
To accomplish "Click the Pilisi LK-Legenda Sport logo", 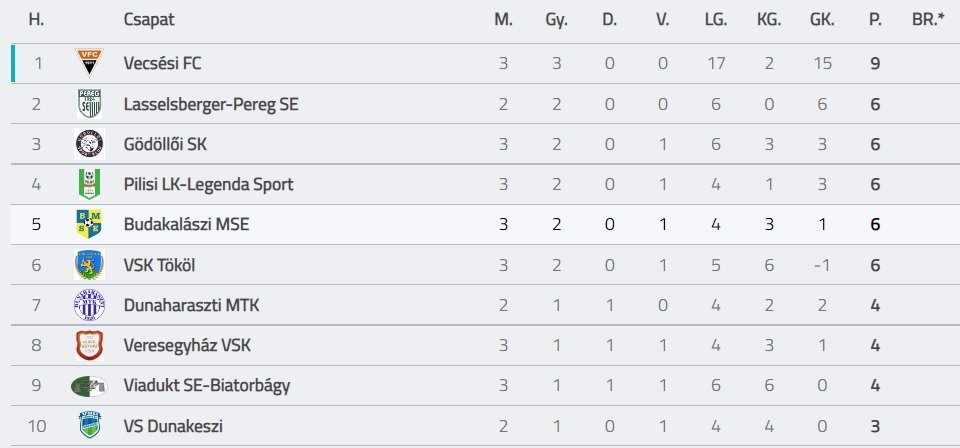I will 89,184.
